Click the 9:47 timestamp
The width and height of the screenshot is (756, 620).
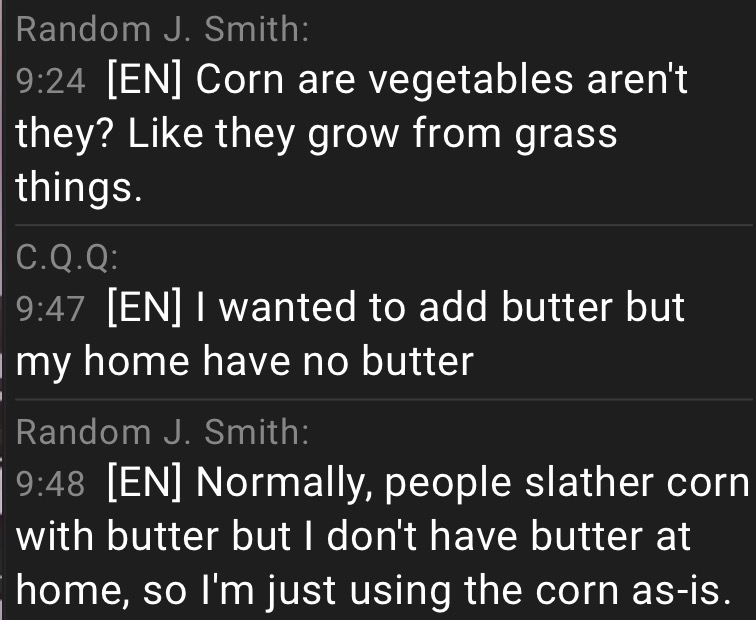51,309
